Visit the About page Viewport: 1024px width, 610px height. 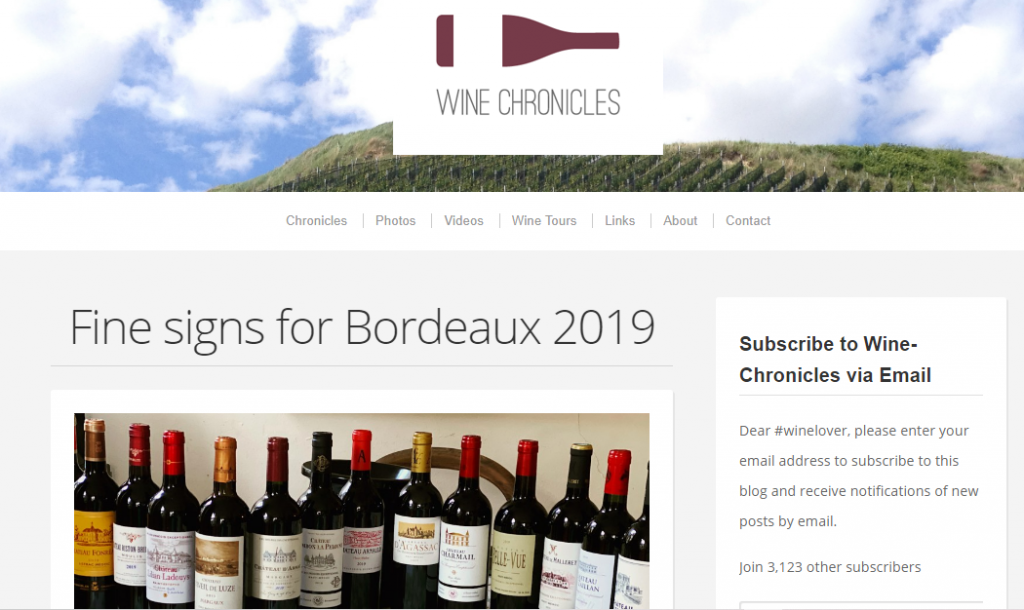(680, 221)
